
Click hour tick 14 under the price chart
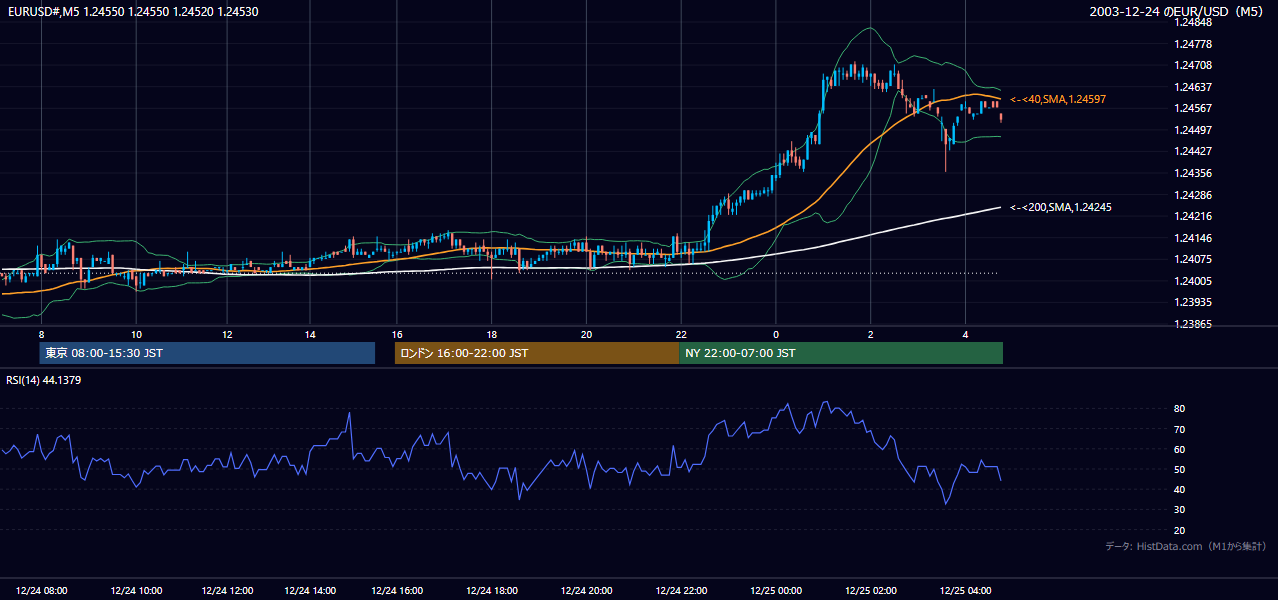(x=310, y=334)
